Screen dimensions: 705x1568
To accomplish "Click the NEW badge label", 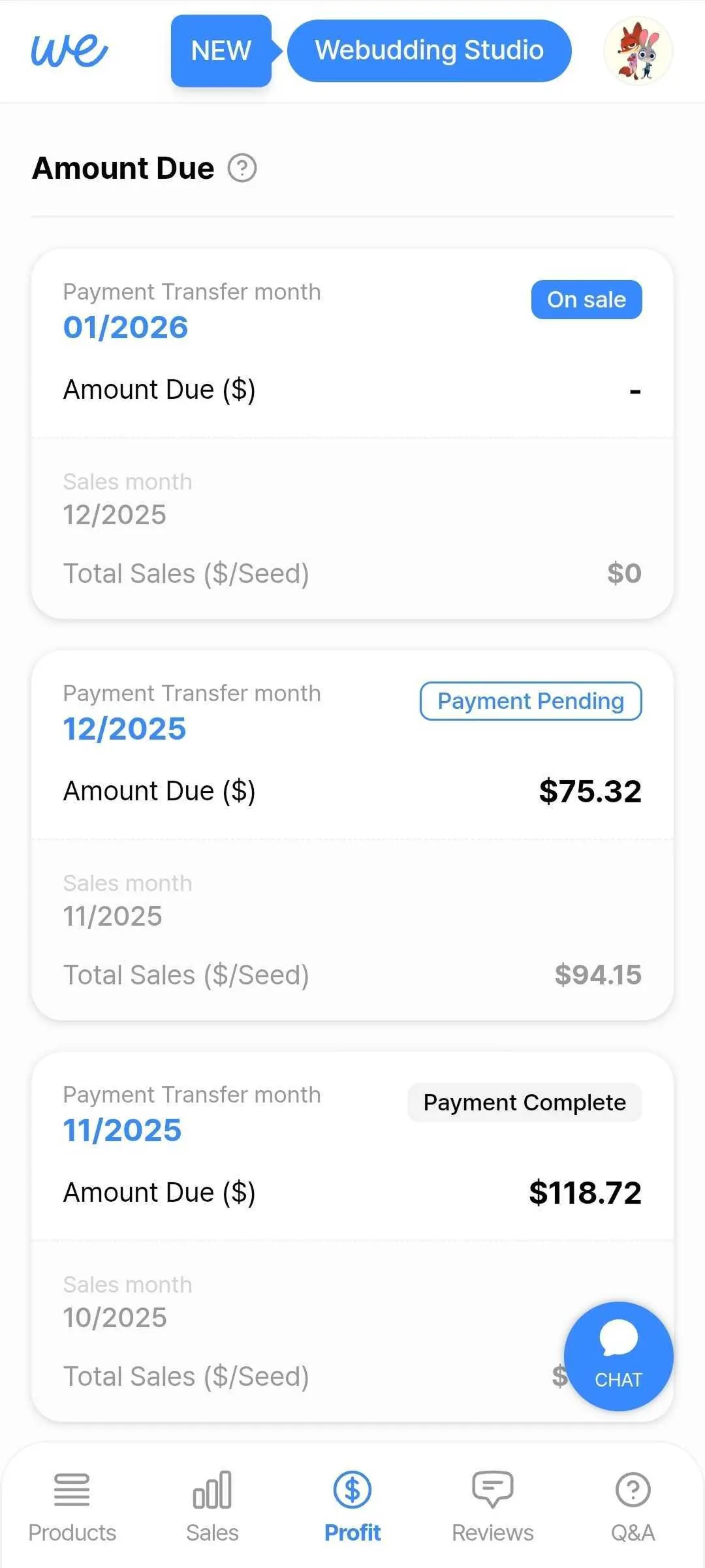I will coord(221,51).
